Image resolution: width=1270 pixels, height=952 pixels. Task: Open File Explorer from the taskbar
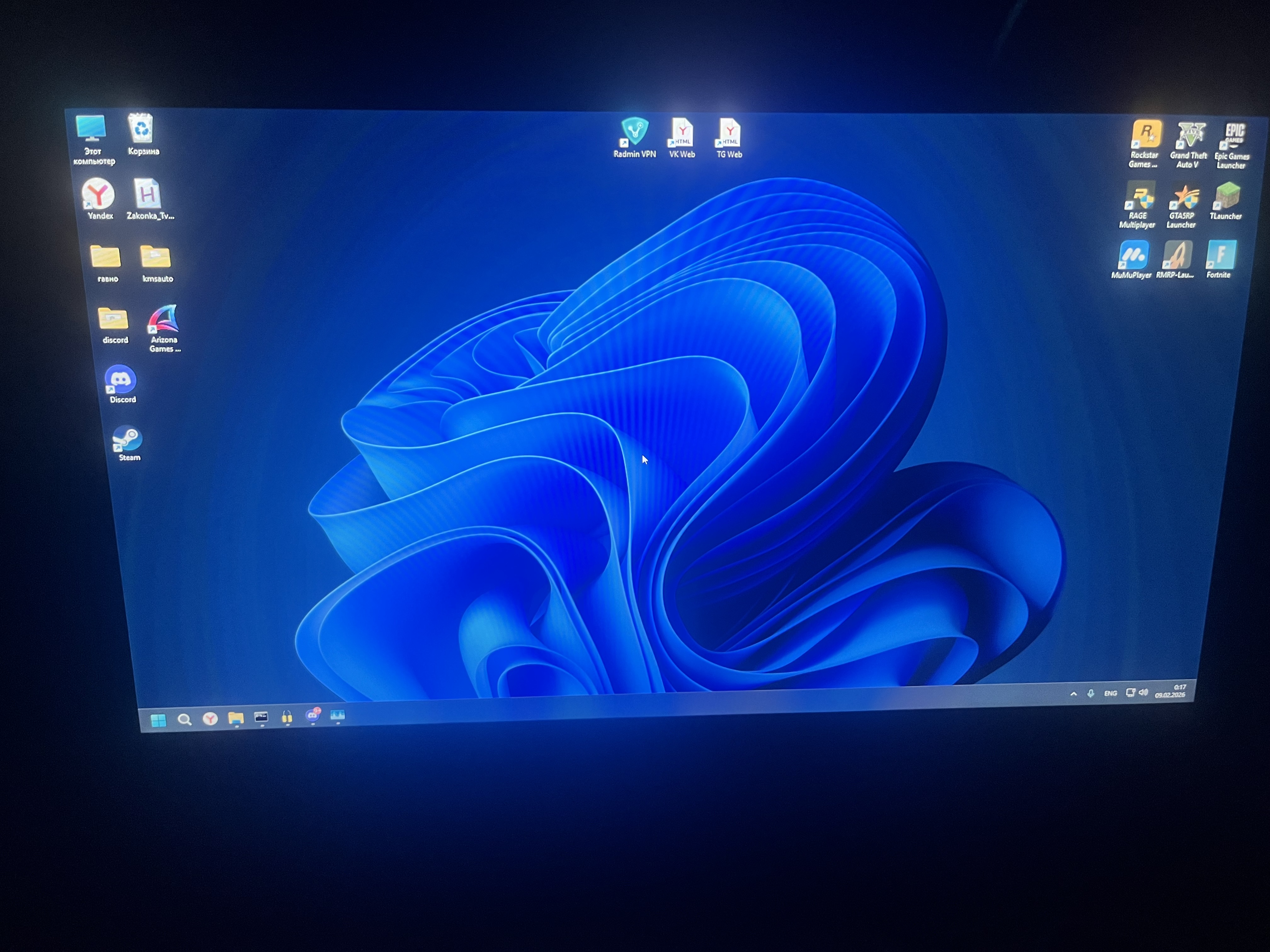pos(236,718)
